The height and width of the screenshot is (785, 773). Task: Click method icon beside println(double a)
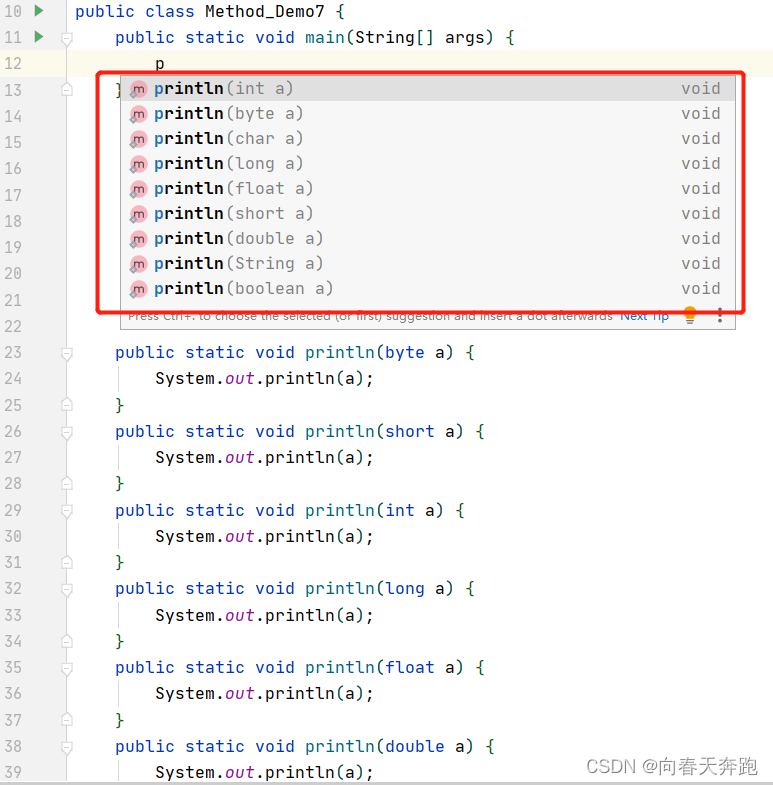138,239
